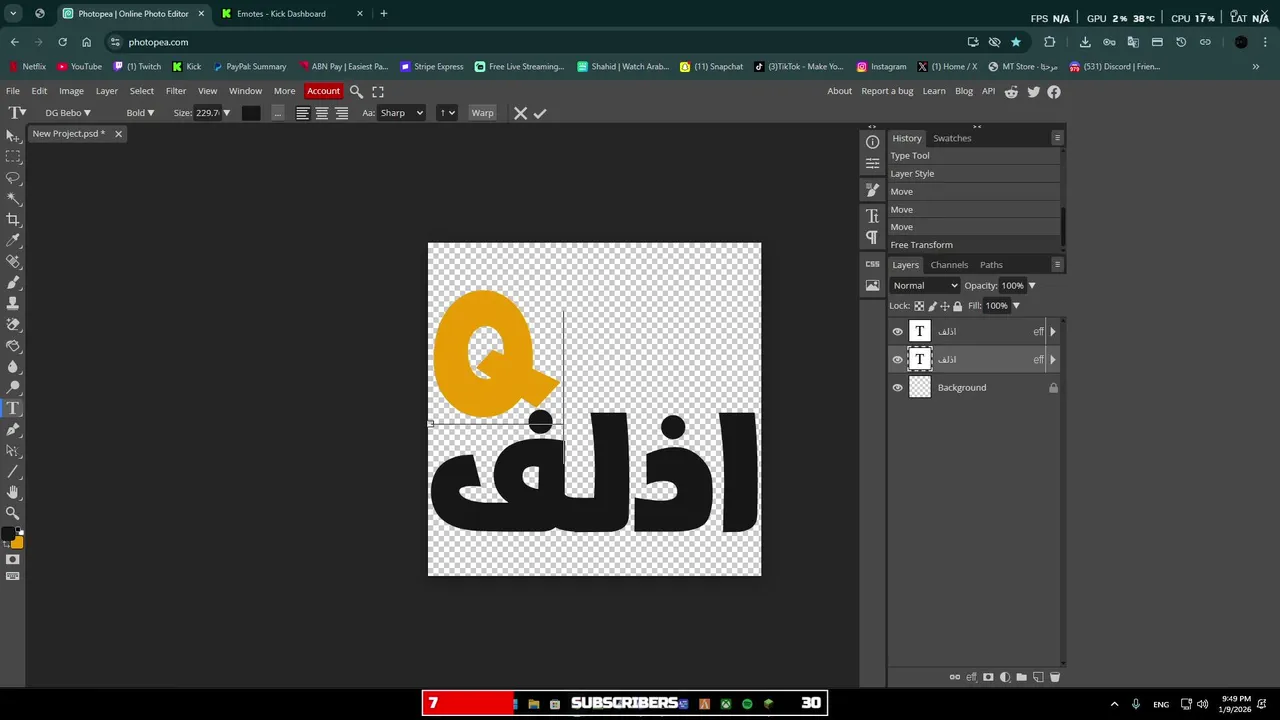Open the Layers panel menu

[x=1057, y=265]
